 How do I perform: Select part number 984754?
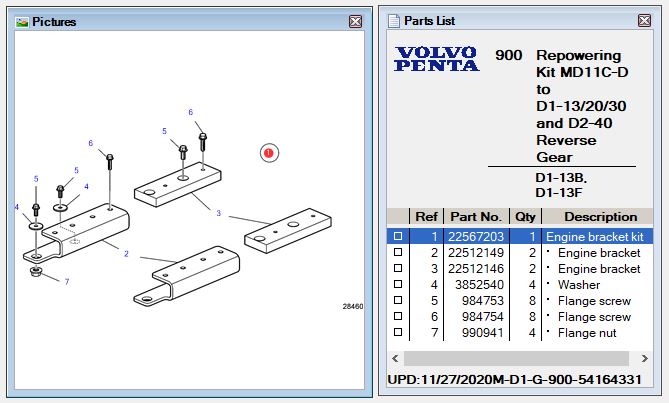click(x=483, y=317)
